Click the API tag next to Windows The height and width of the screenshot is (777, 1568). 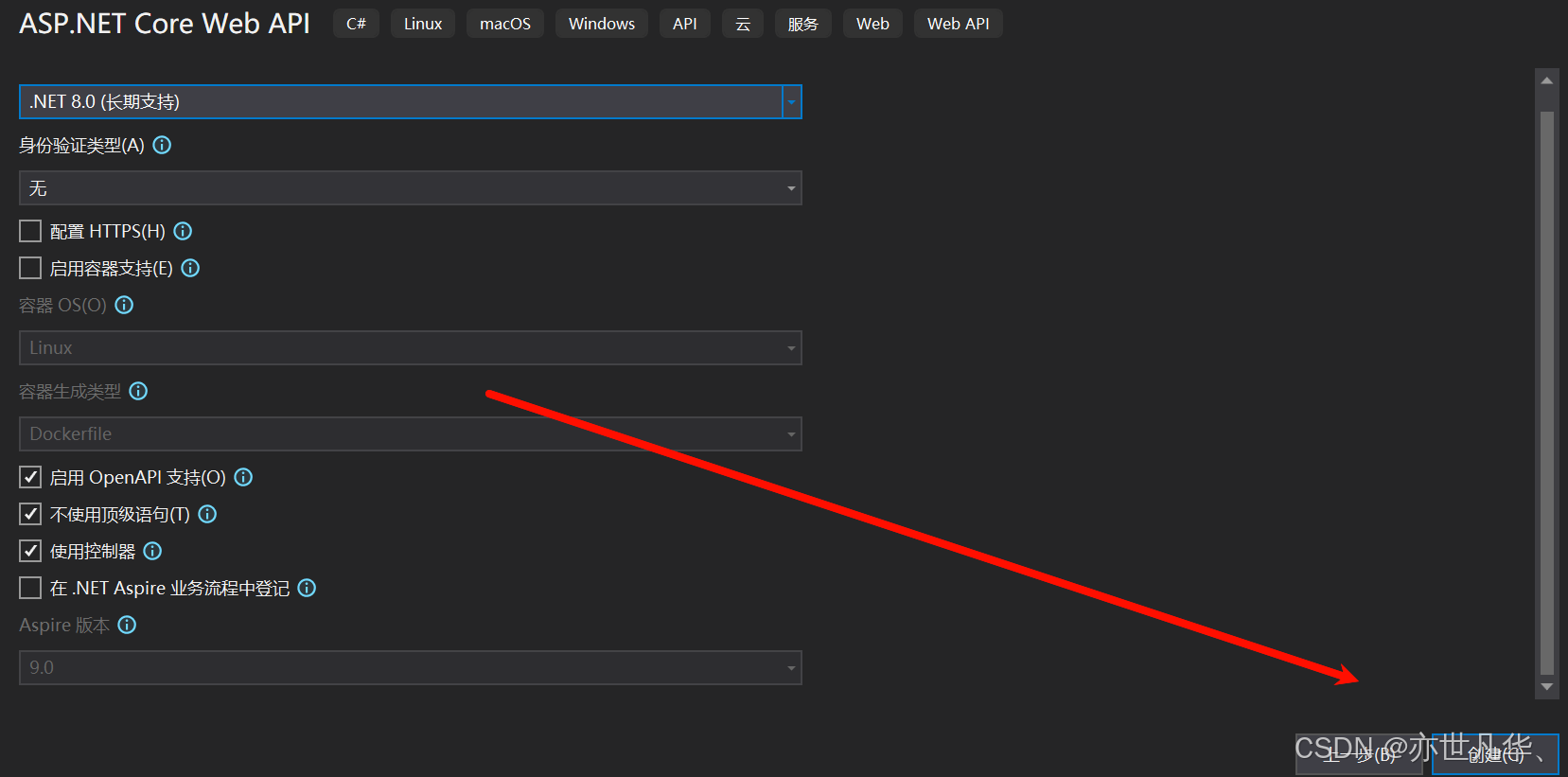685,24
